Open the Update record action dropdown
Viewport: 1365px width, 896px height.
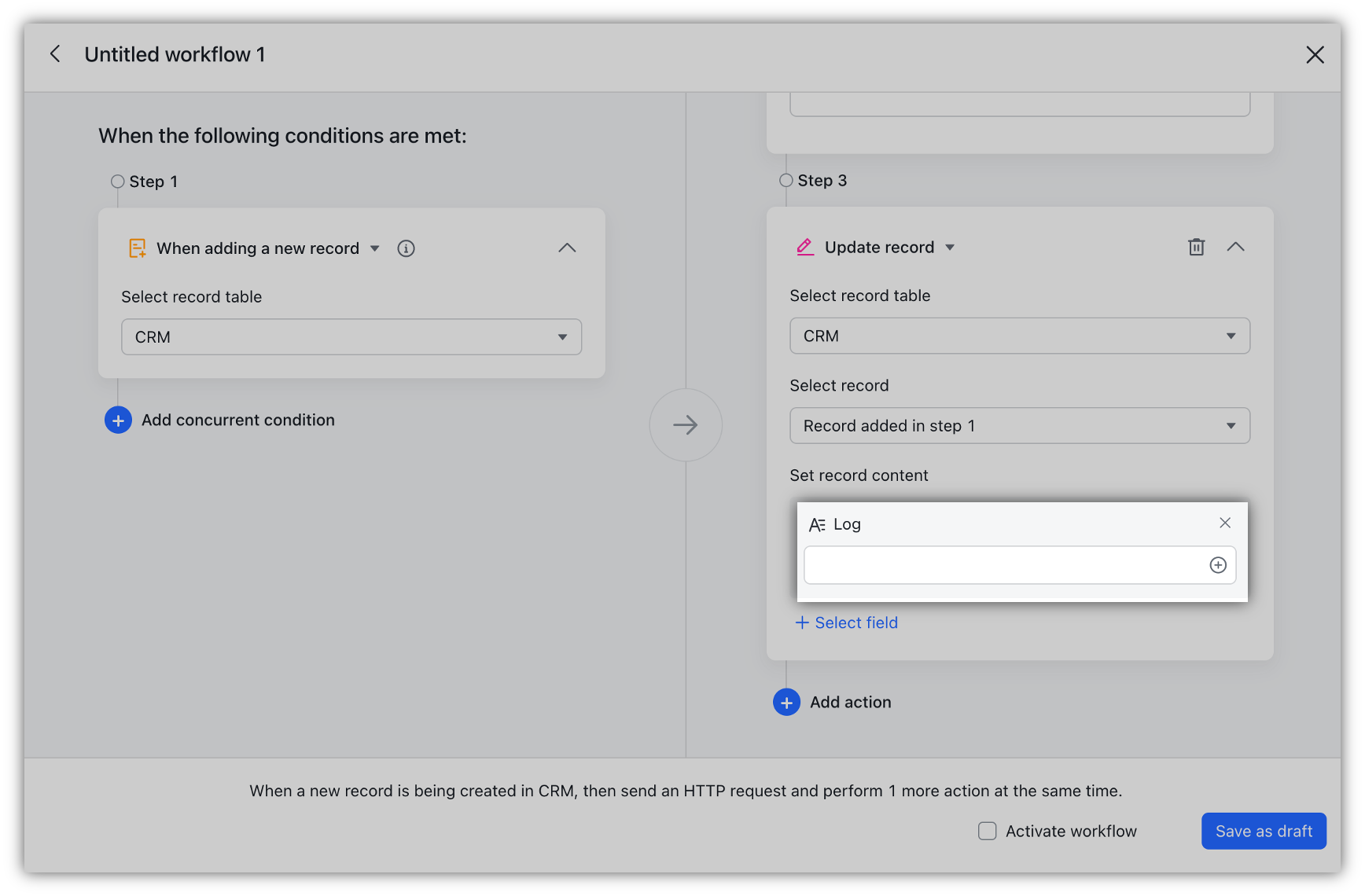(x=950, y=247)
